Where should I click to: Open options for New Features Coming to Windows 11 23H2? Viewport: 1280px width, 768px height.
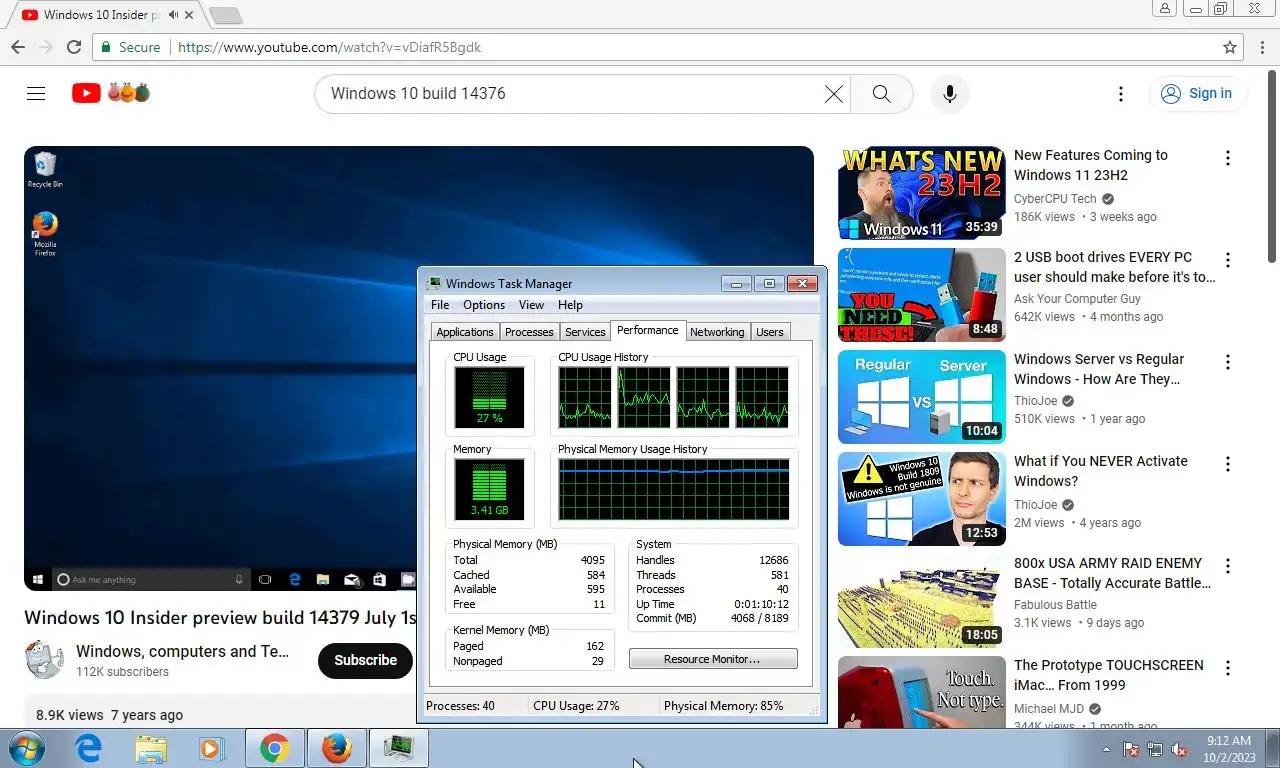[1228, 158]
